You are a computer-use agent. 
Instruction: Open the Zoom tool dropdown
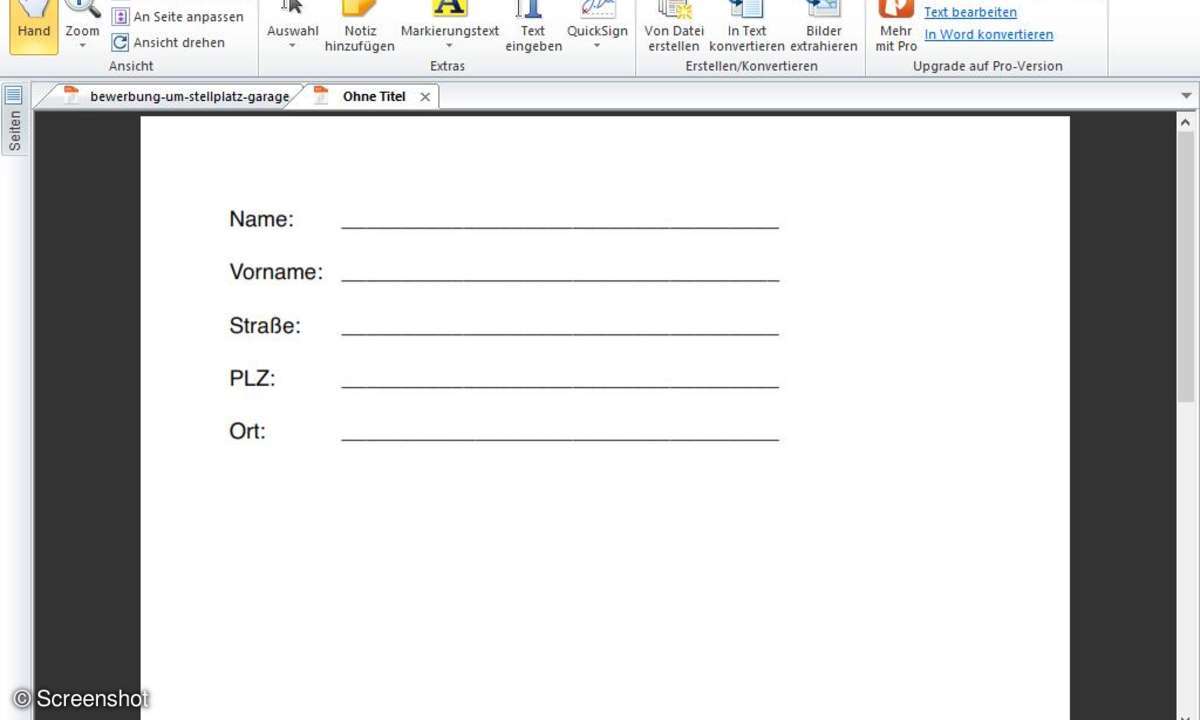(83, 45)
